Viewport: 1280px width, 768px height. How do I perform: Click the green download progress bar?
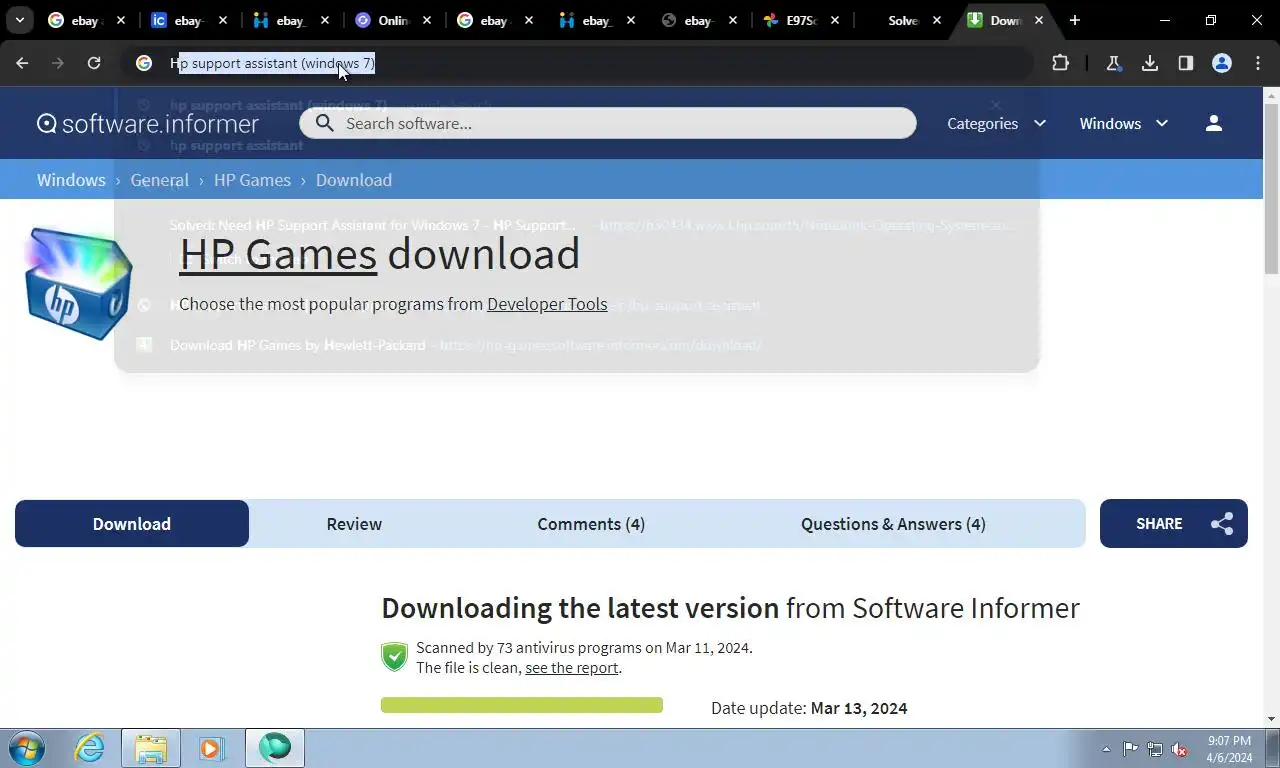pyautogui.click(x=522, y=705)
